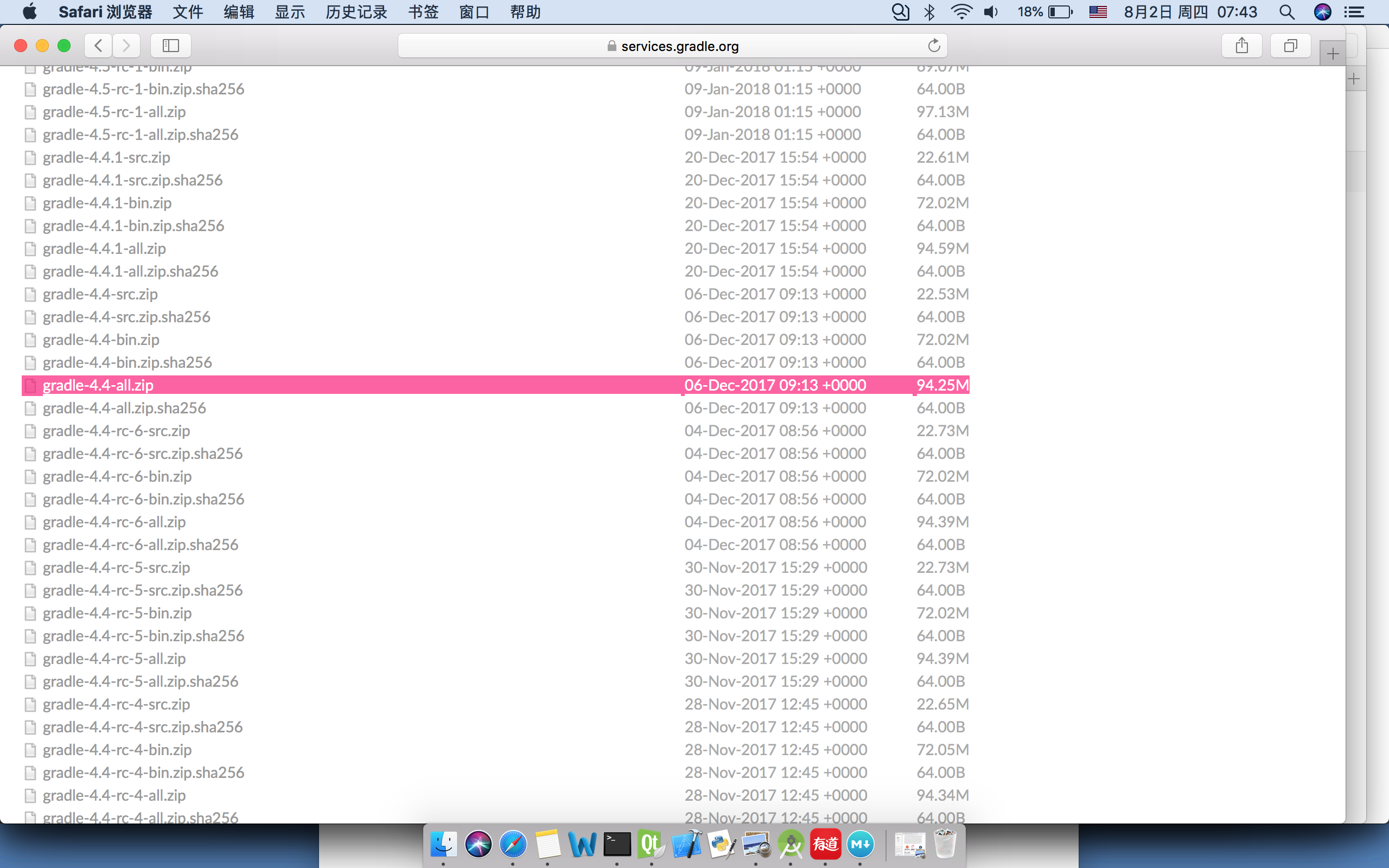Open gradle-4.4.1-bin.zip link
Image resolution: width=1389 pixels, height=868 pixels.
click(107, 203)
